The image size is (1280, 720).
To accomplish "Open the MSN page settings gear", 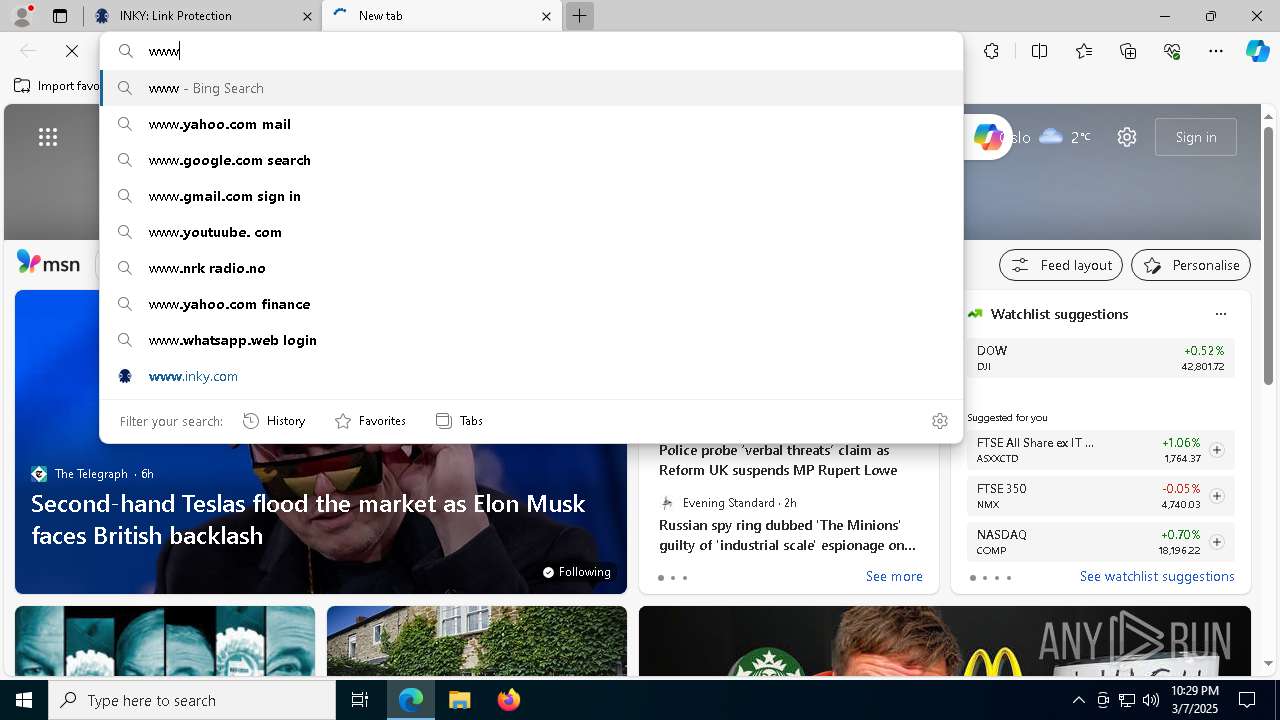I will [1127, 137].
